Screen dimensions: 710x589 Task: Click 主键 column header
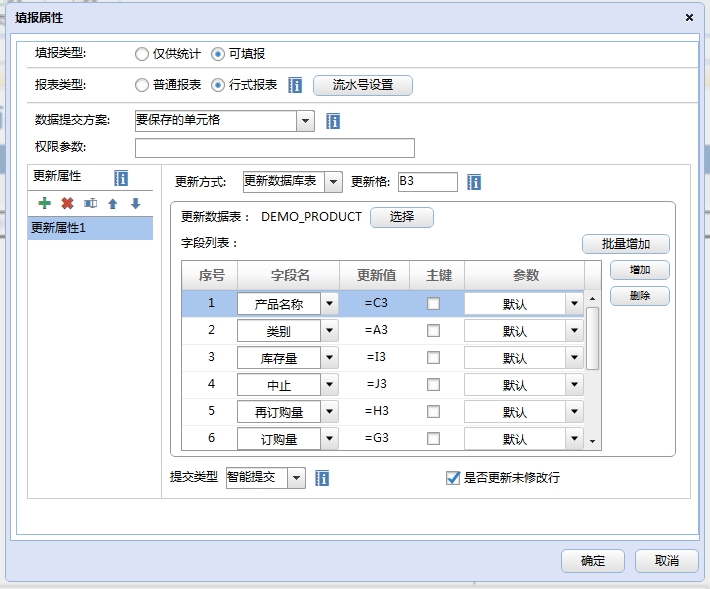[x=437, y=275]
